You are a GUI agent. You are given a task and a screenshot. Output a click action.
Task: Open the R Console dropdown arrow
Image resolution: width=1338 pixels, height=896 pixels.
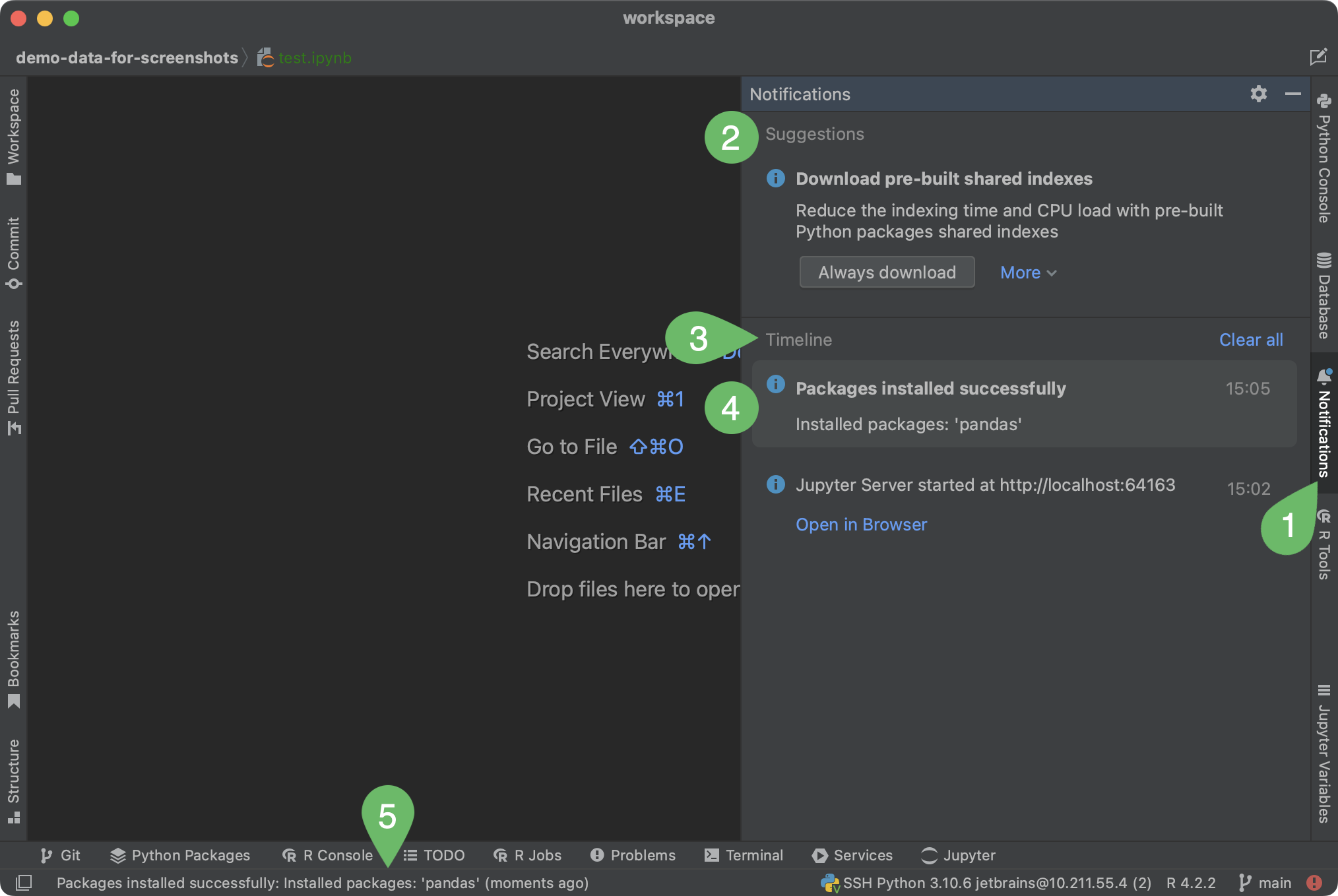[x=388, y=855]
